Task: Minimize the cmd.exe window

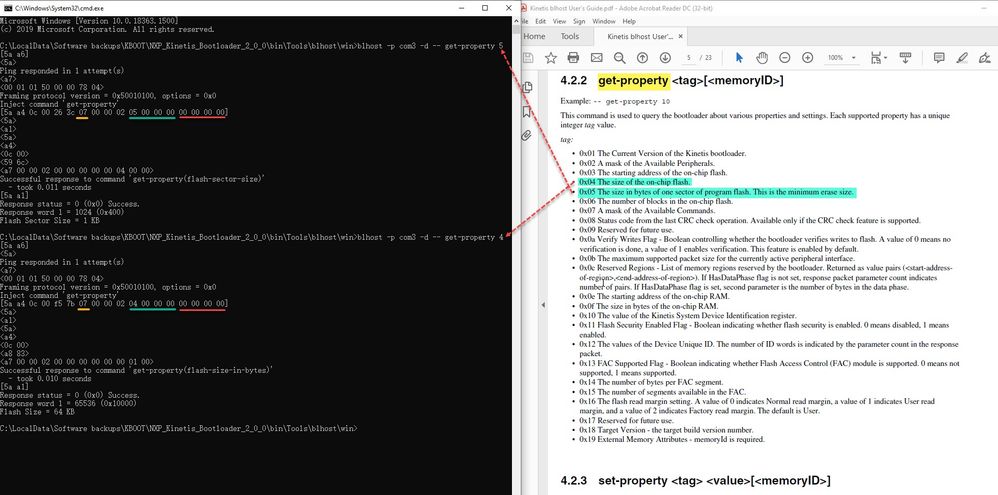Action: tap(461, 8)
